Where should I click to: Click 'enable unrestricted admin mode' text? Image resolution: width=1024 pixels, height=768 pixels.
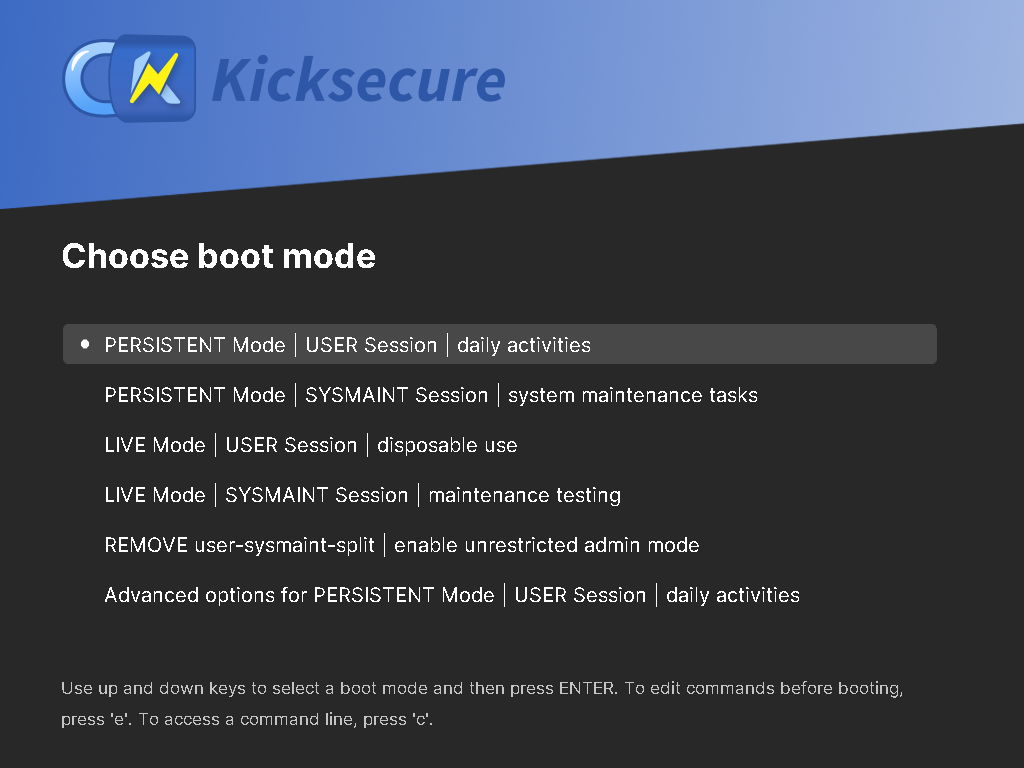(x=546, y=545)
